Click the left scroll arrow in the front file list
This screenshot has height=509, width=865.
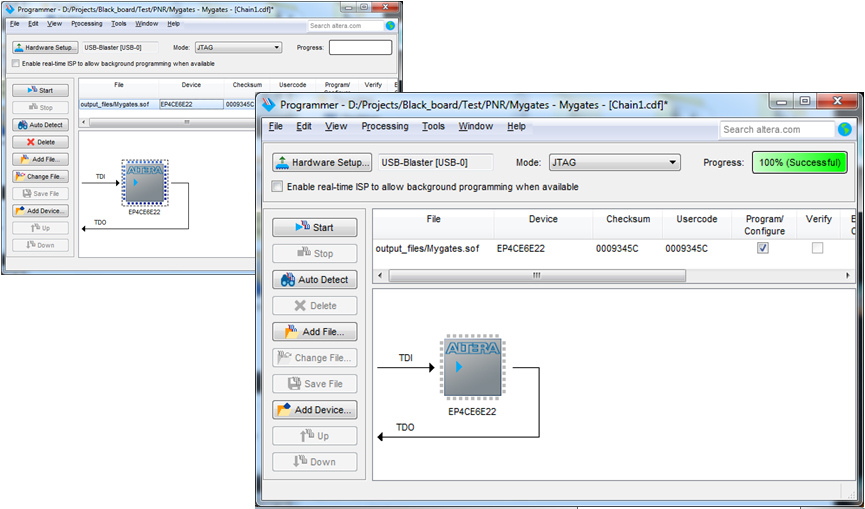click(380, 275)
